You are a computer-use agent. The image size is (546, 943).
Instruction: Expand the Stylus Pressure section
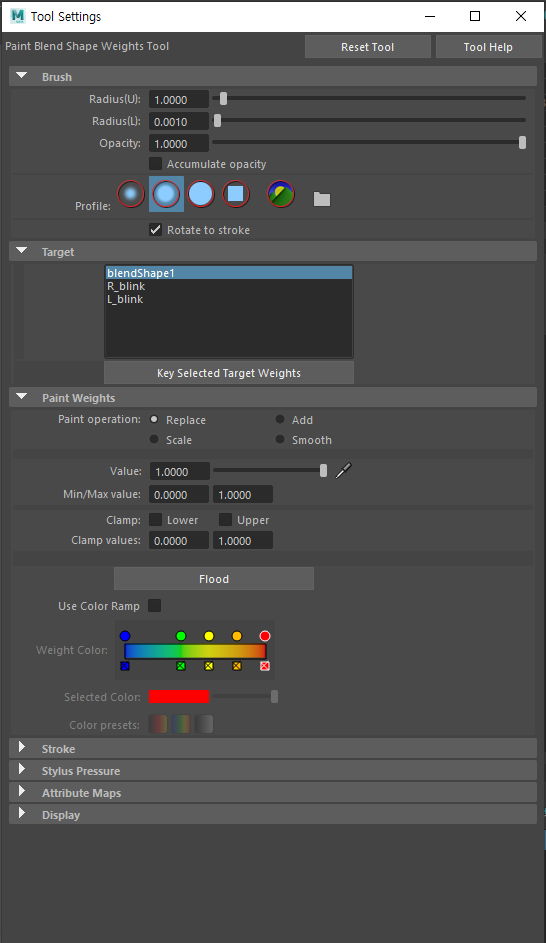[x=22, y=770]
